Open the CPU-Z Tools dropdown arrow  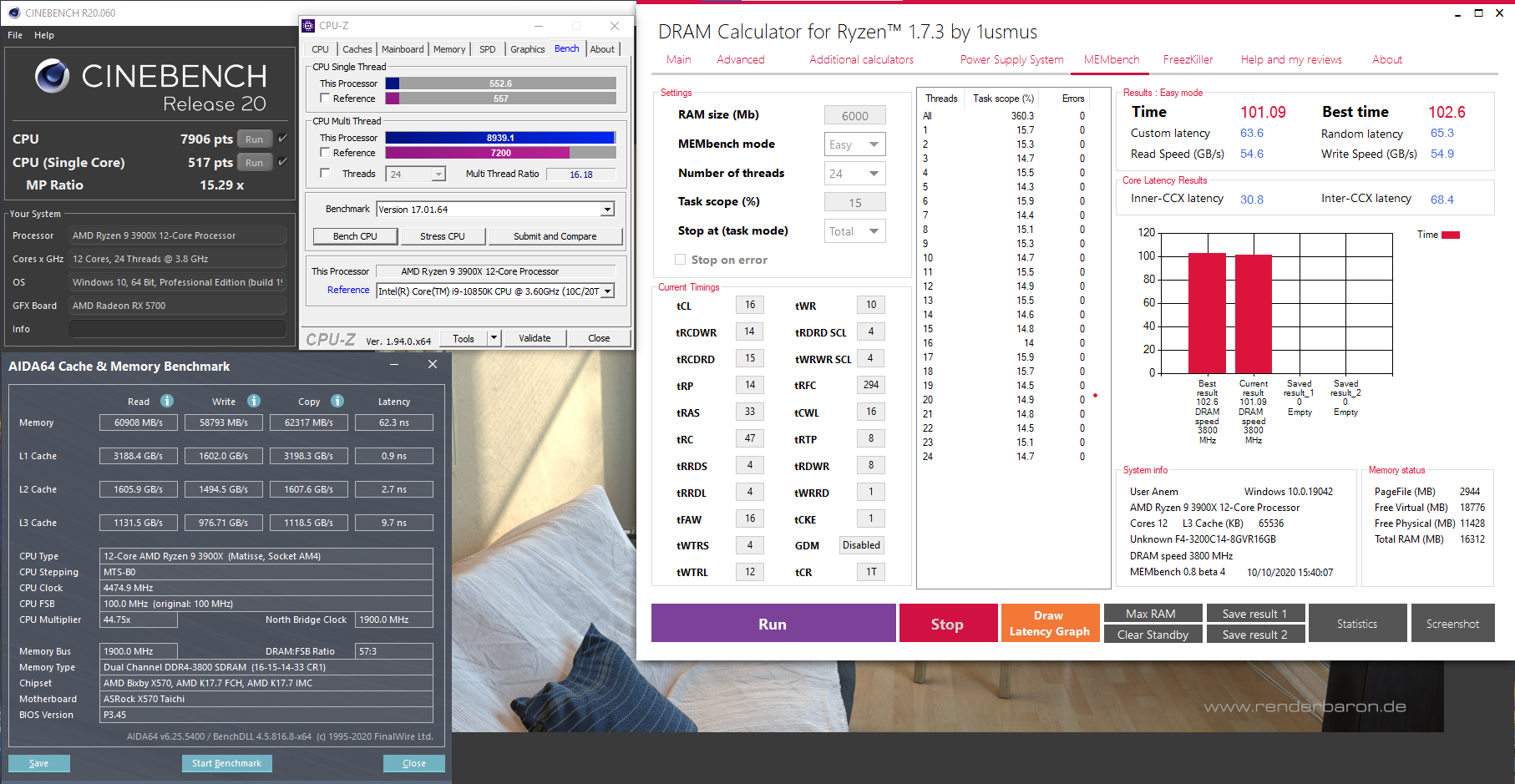494,338
